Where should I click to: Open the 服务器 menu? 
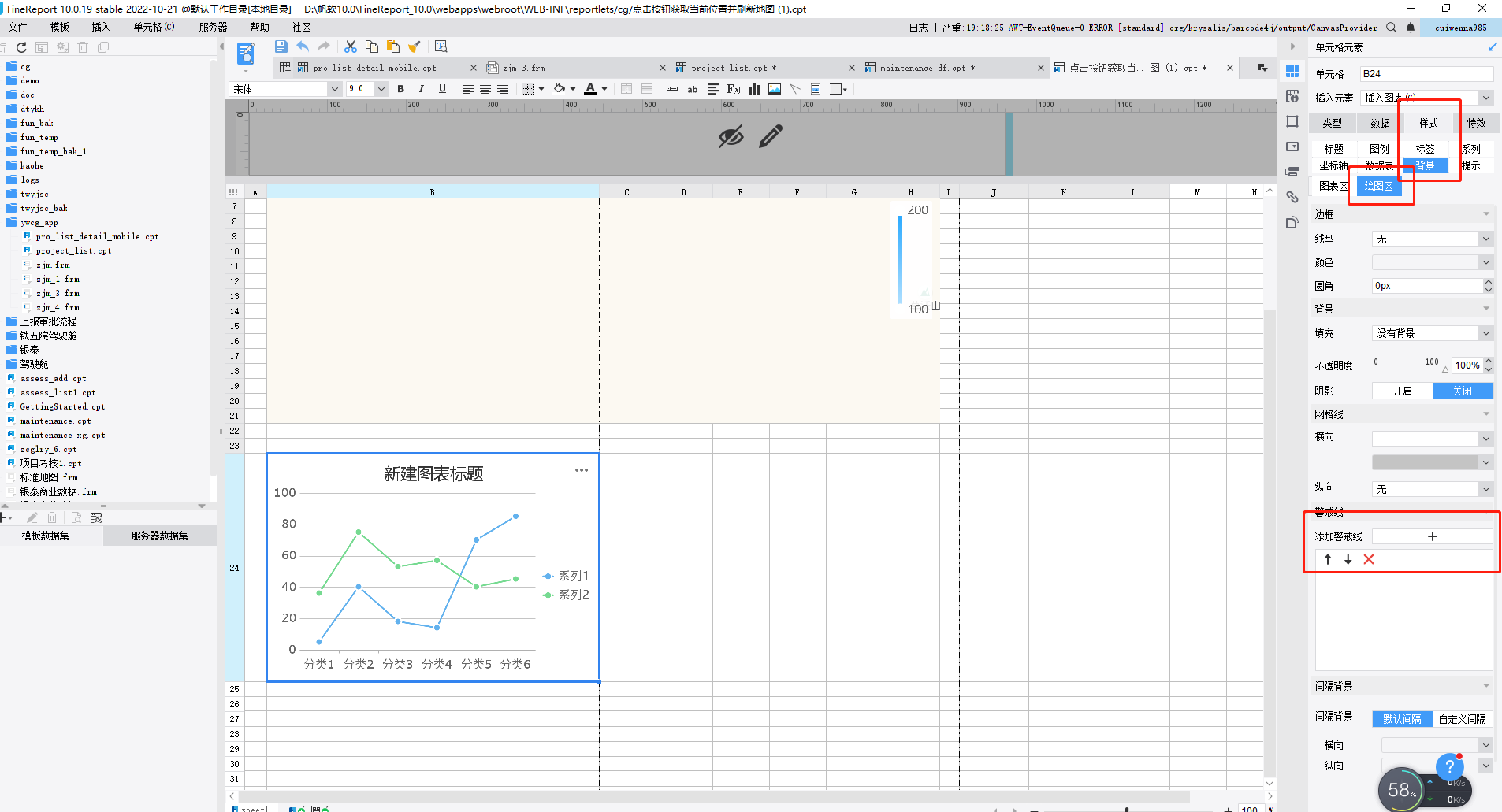tap(213, 28)
